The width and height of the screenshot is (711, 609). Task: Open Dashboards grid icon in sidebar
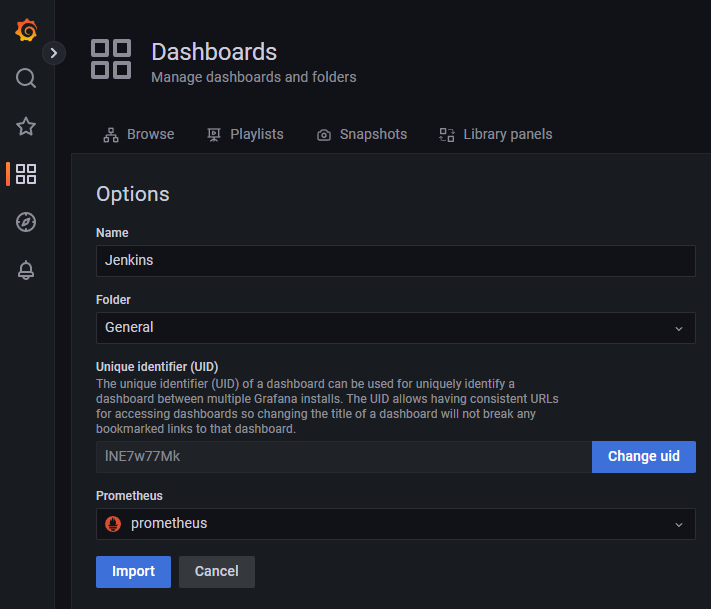click(x=26, y=174)
